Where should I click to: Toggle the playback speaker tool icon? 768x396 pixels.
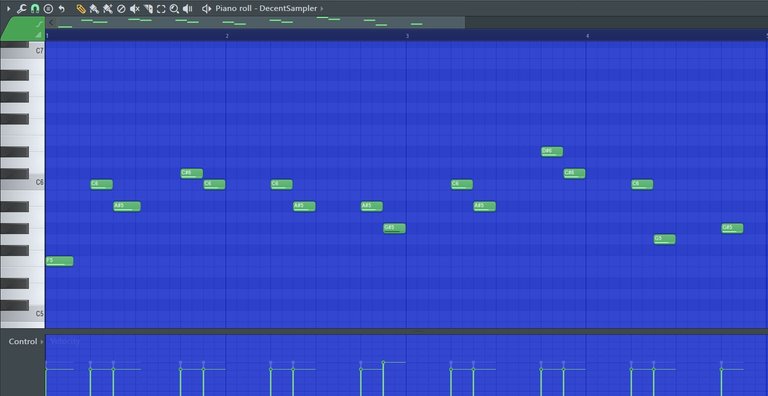click(187, 8)
